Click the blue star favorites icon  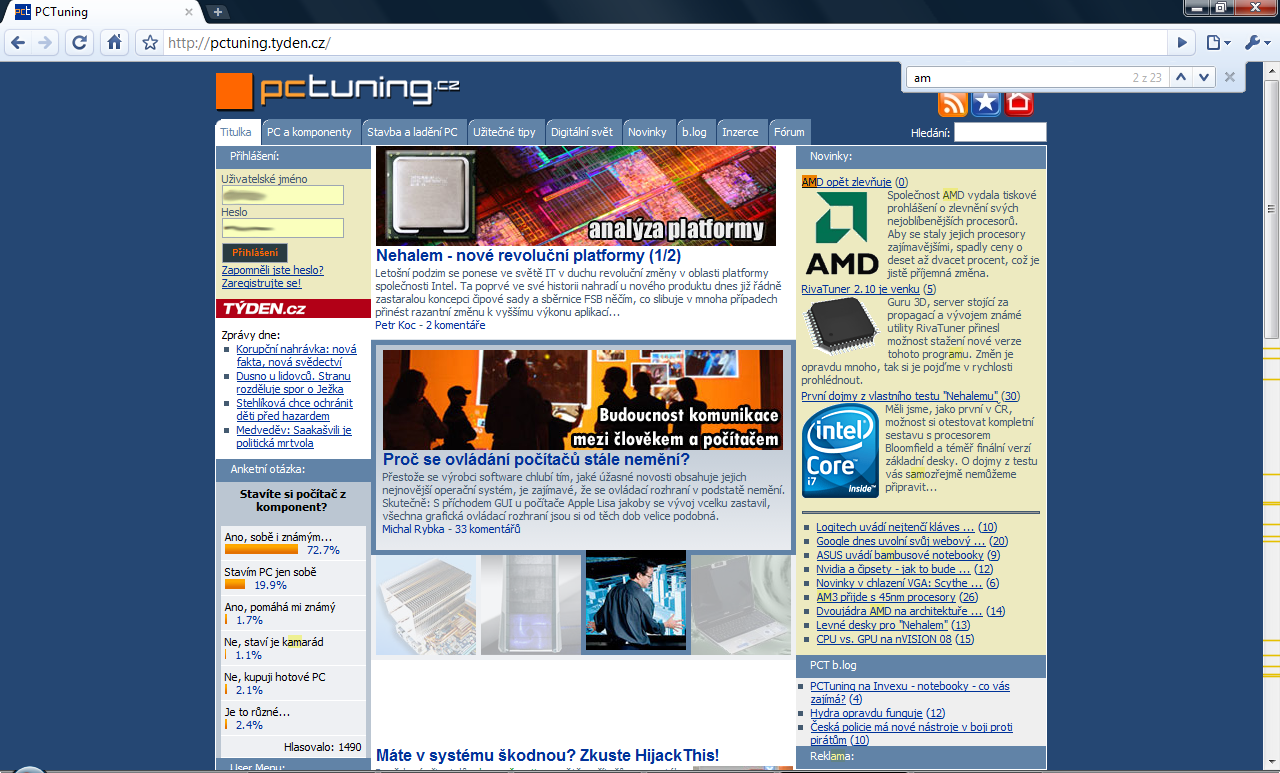pyautogui.click(x=986, y=103)
